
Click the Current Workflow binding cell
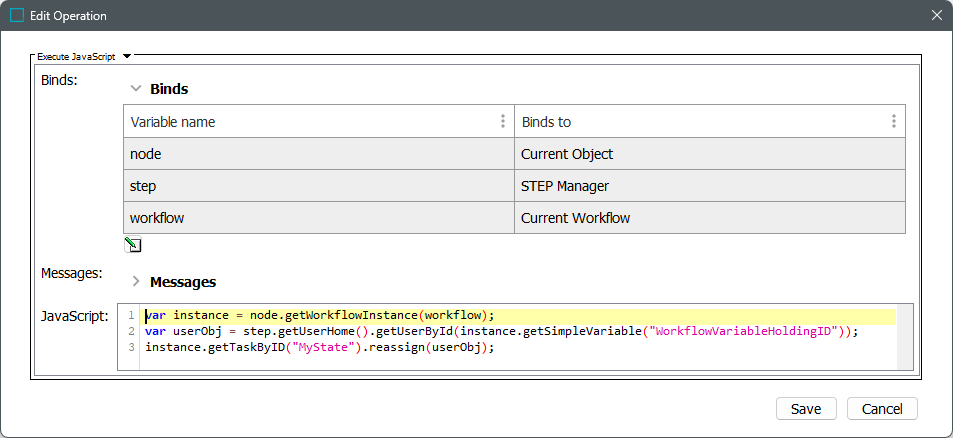[x=709, y=218]
